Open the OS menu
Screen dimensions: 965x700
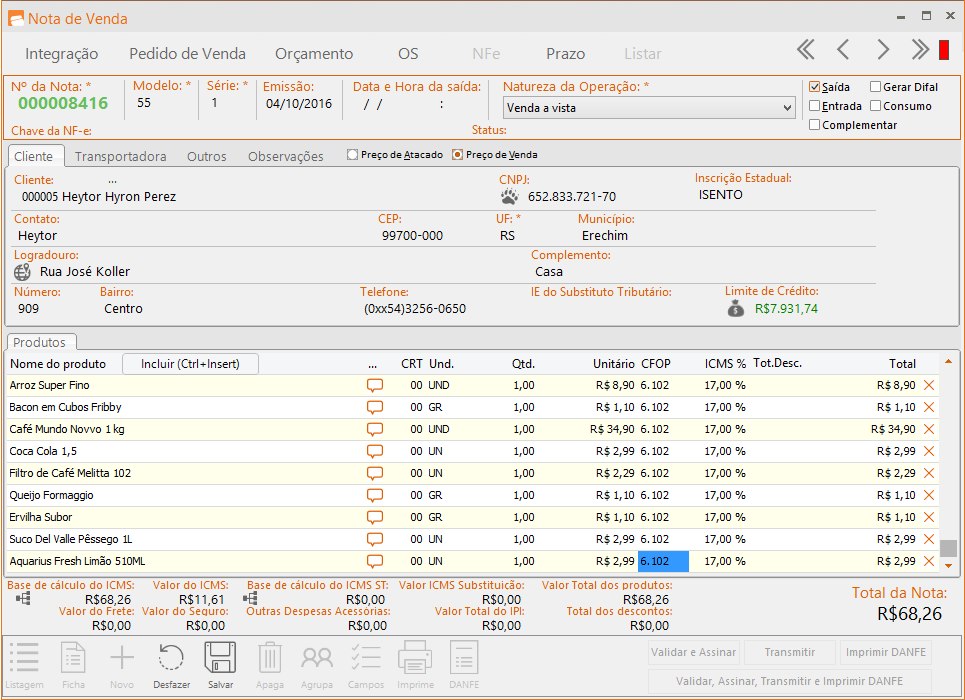[408, 54]
